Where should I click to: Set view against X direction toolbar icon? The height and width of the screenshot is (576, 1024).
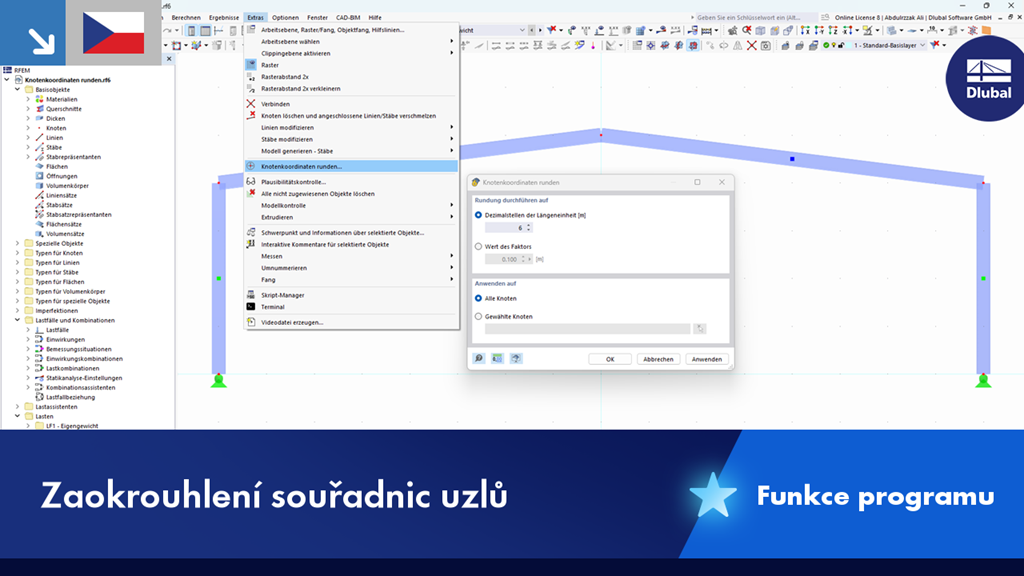click(x=847, y=30)
